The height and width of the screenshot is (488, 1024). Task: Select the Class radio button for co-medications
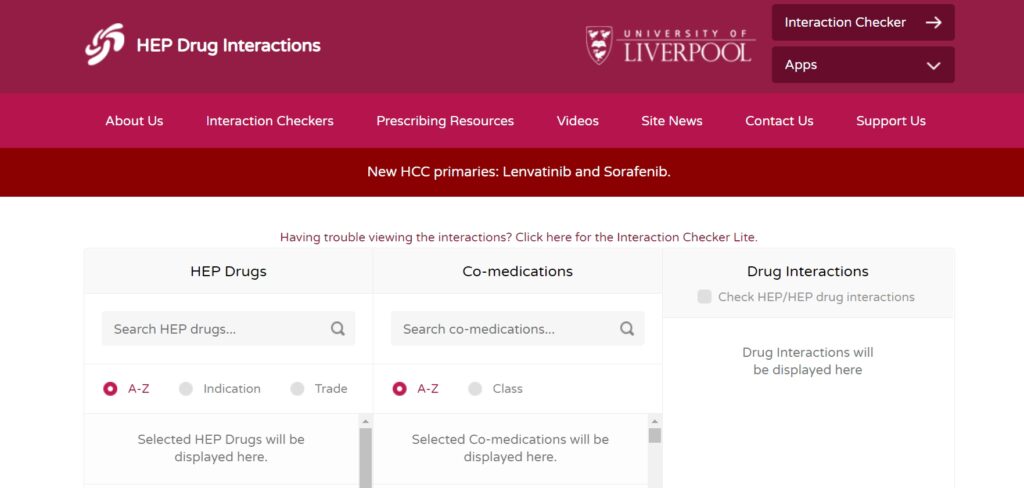475,389
